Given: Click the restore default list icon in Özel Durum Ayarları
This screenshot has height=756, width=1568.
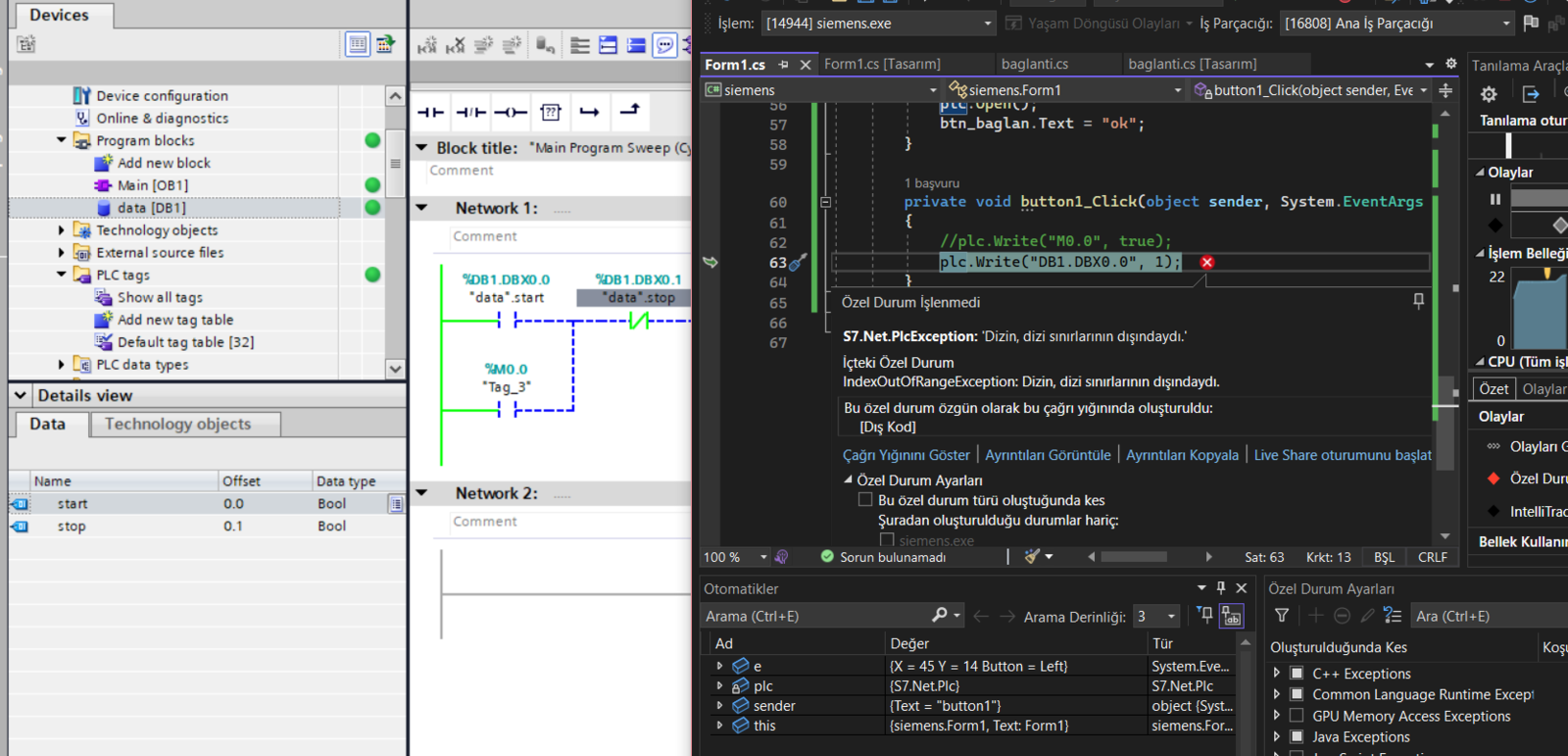Looking at the screenshot, I should [x=1393, y=616].
